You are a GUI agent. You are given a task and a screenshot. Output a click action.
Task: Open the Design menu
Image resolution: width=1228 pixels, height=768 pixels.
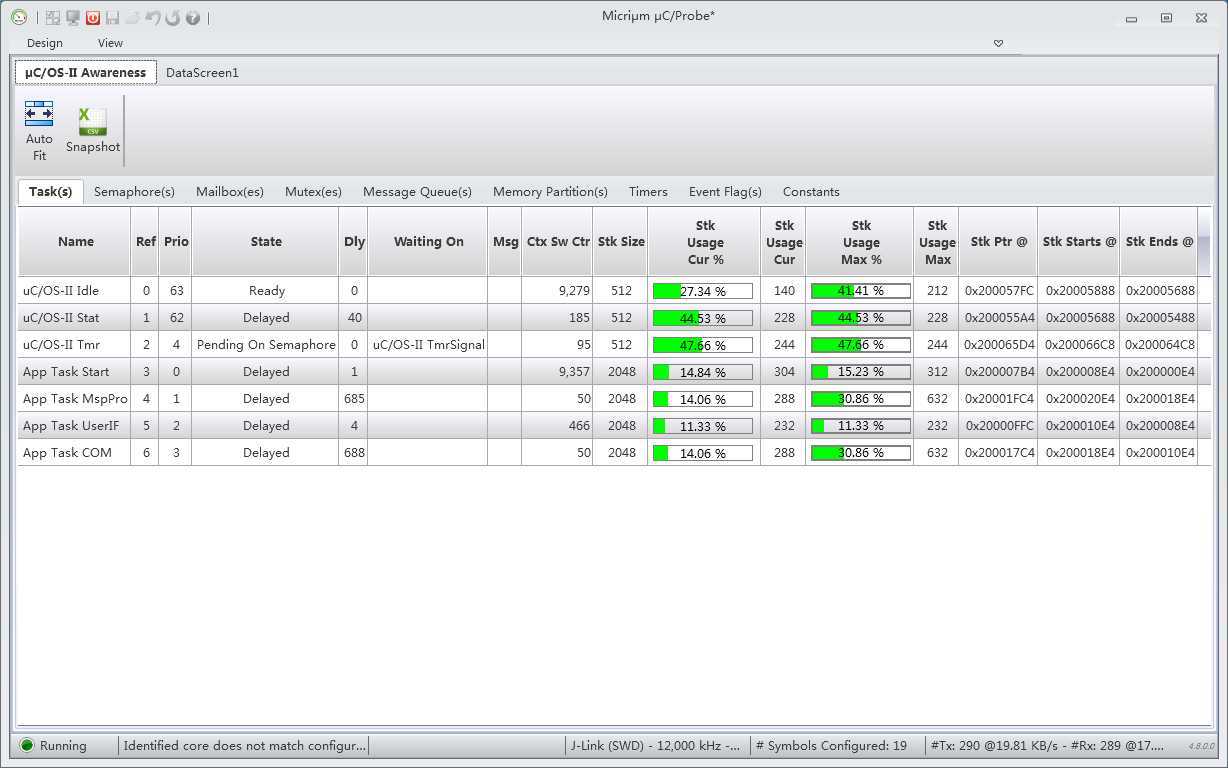click(x=45, y=43)
